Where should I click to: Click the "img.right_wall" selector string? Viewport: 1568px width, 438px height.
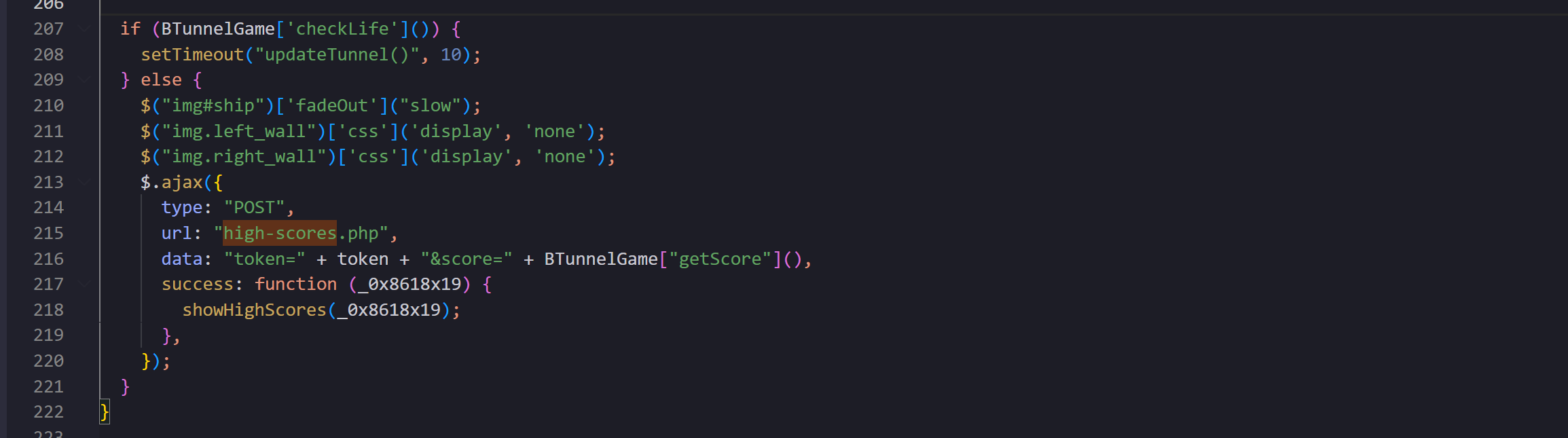point(244,157)
